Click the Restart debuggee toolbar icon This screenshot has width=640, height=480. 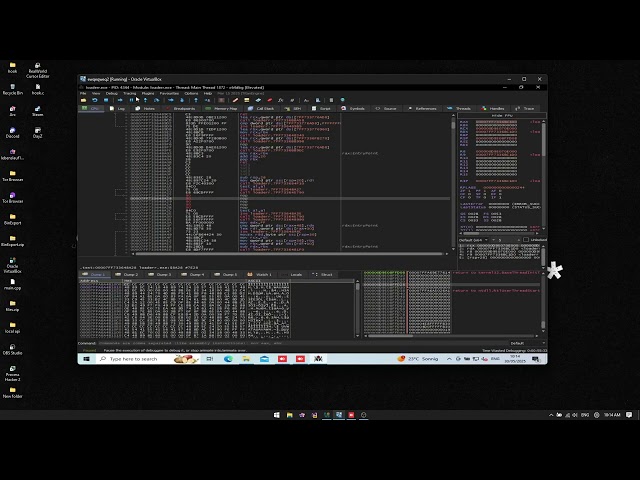click(95, 100)
